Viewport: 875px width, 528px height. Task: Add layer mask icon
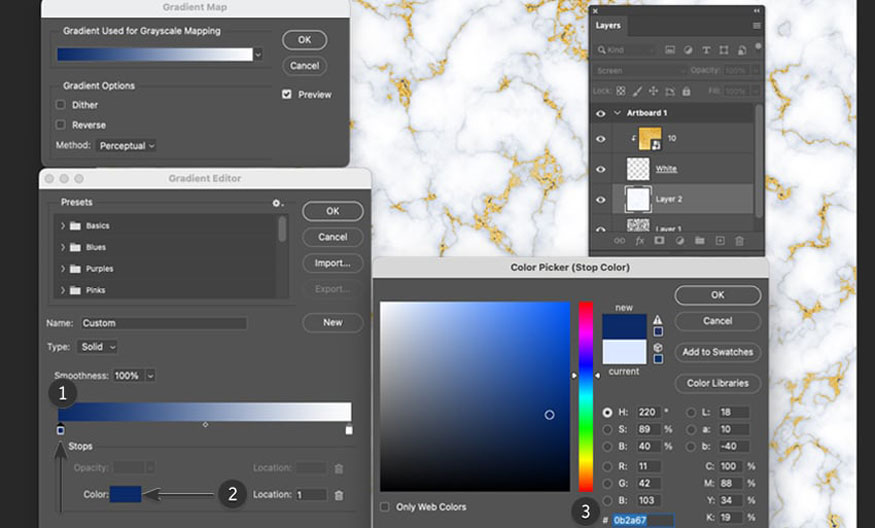tap(660, 241)
